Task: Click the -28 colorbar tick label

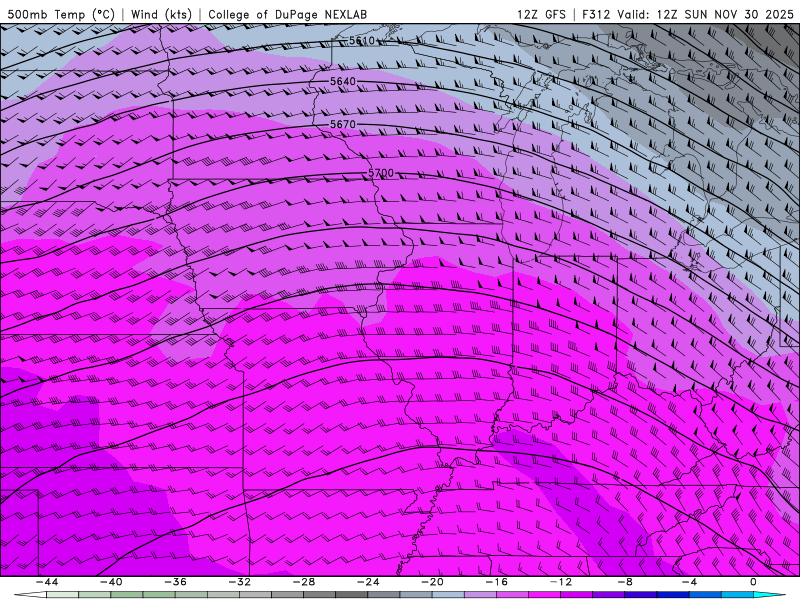Action: click(x=304, y=582)
